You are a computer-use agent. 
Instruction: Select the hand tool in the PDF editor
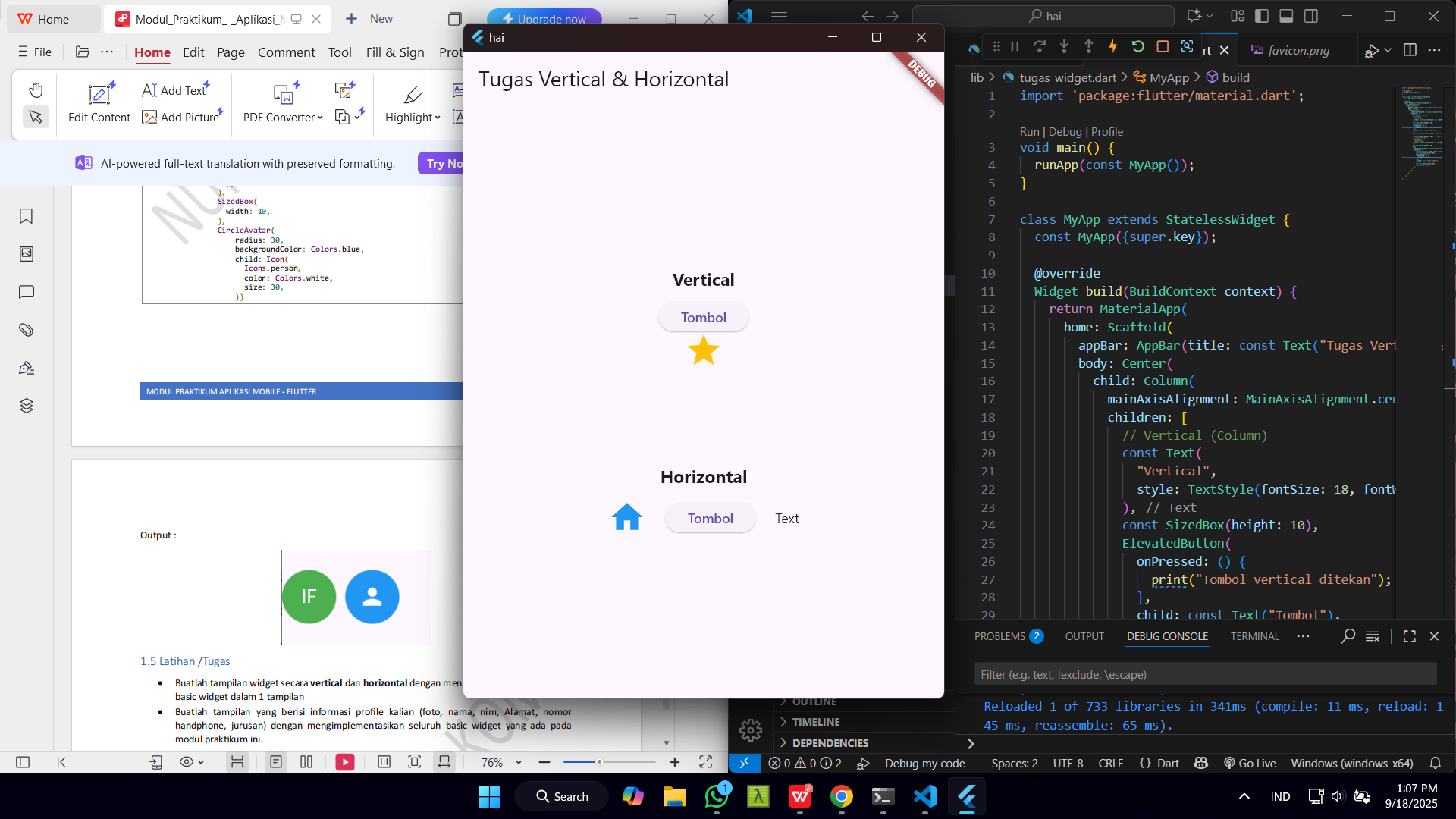(x=36, y=90)
